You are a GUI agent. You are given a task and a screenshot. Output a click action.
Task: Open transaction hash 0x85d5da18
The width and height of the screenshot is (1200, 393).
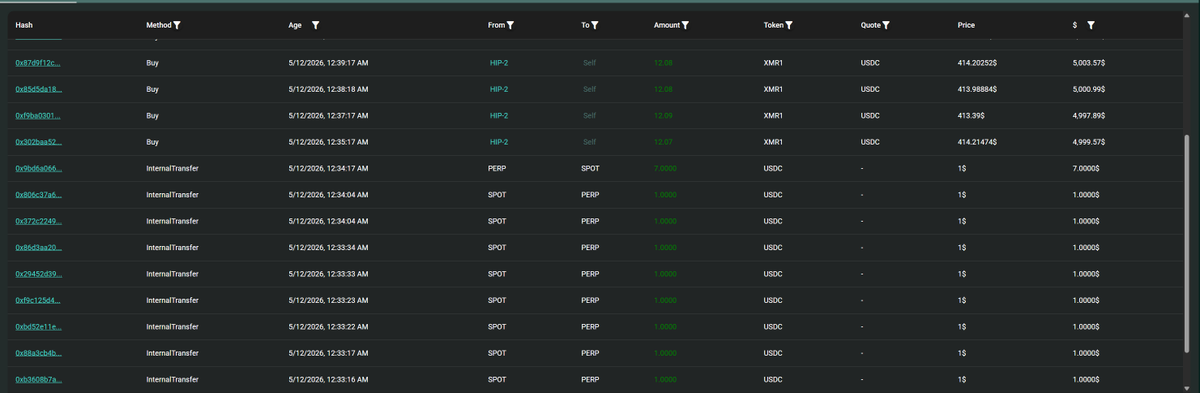pos(38,89)
